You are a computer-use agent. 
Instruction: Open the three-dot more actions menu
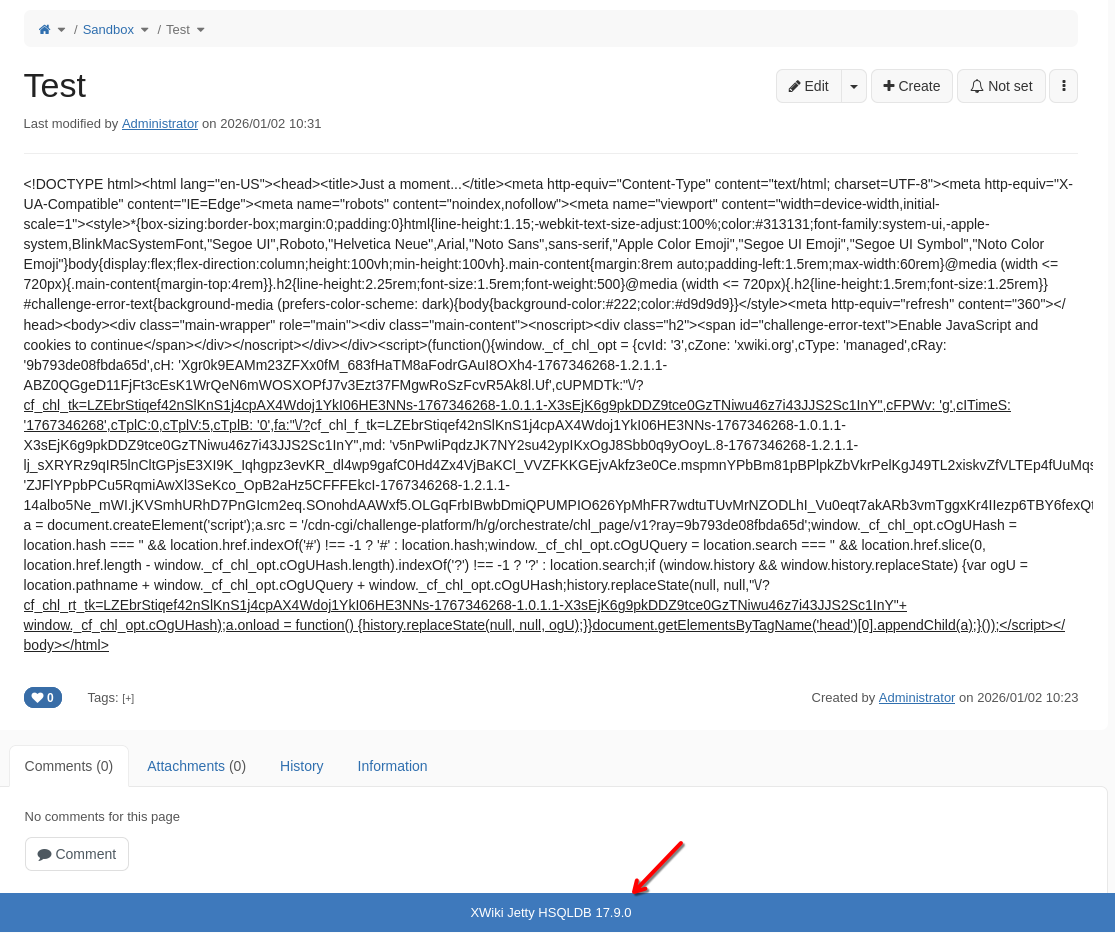1063,86
